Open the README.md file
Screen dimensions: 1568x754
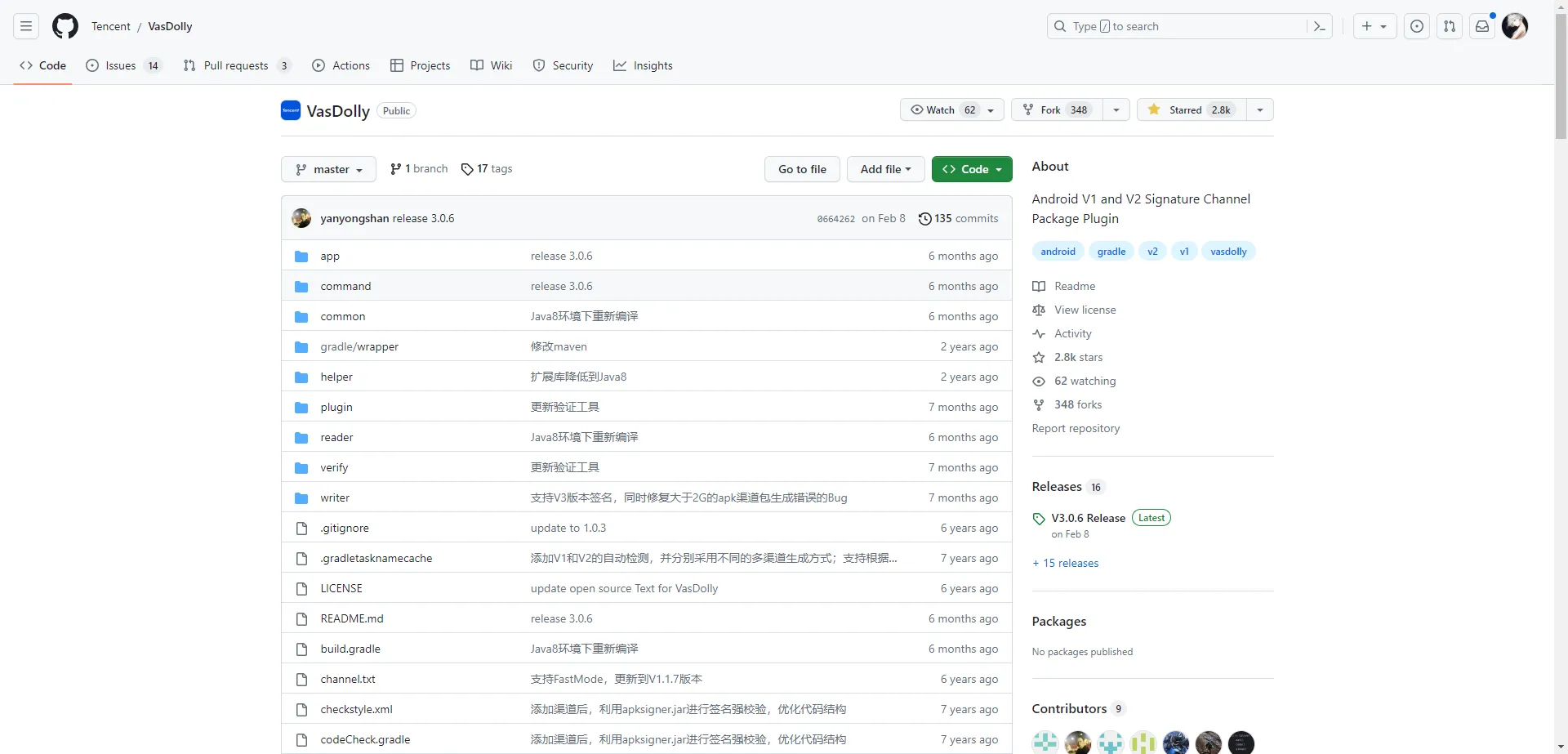click(352, 619)
